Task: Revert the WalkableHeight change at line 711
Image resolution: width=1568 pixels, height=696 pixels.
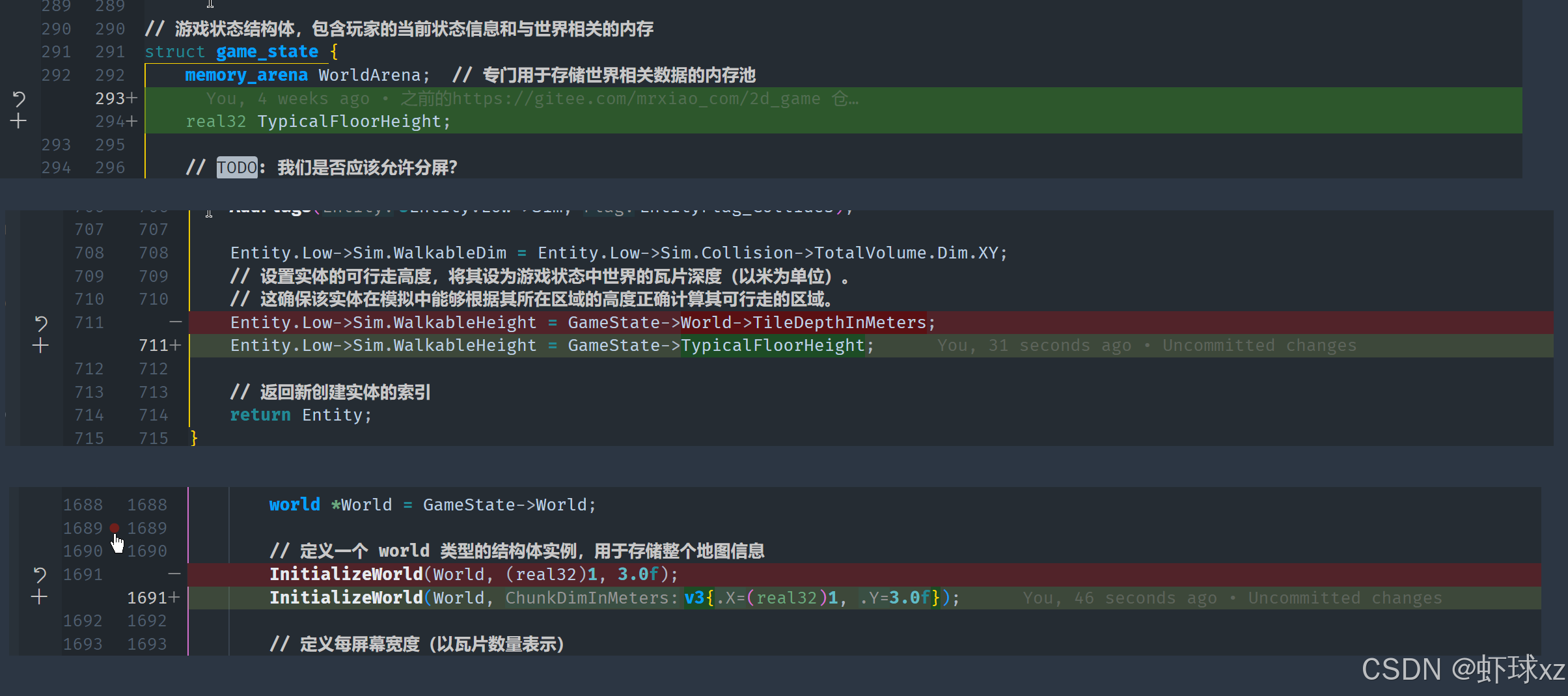Action: [40, 323]
